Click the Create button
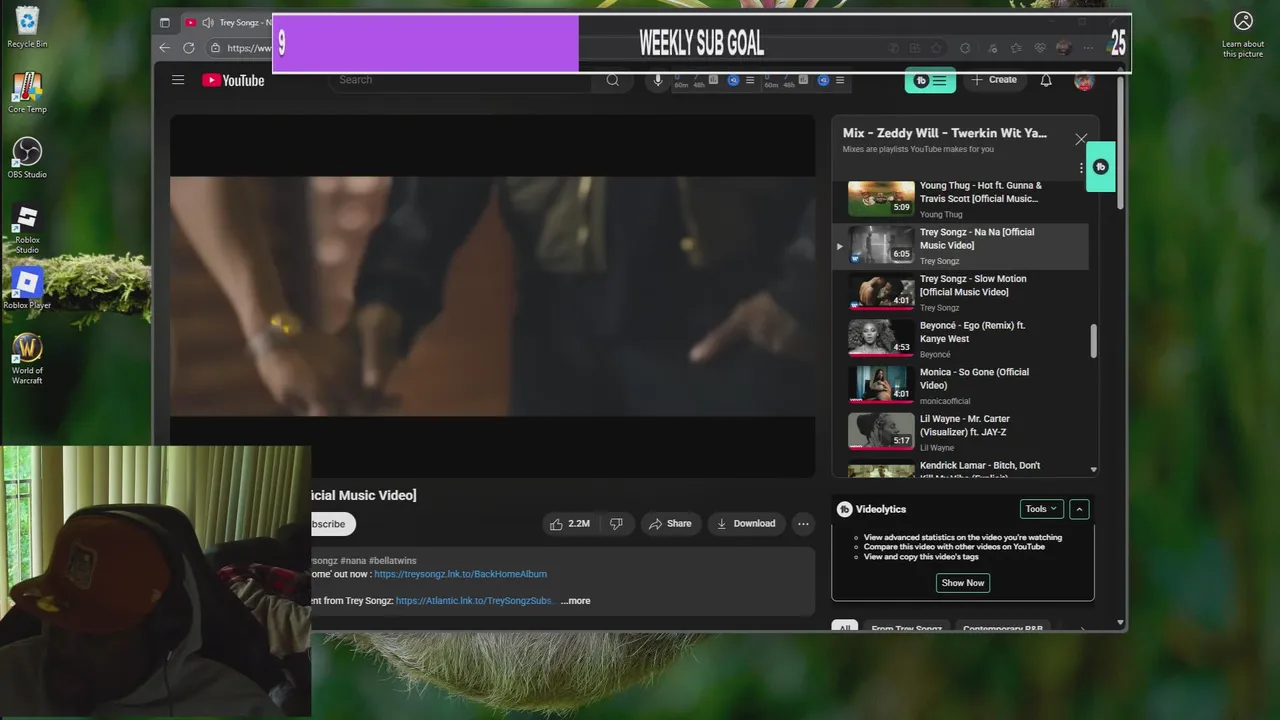The height and width of the screenshot is (720, 1280). (993, 80)
